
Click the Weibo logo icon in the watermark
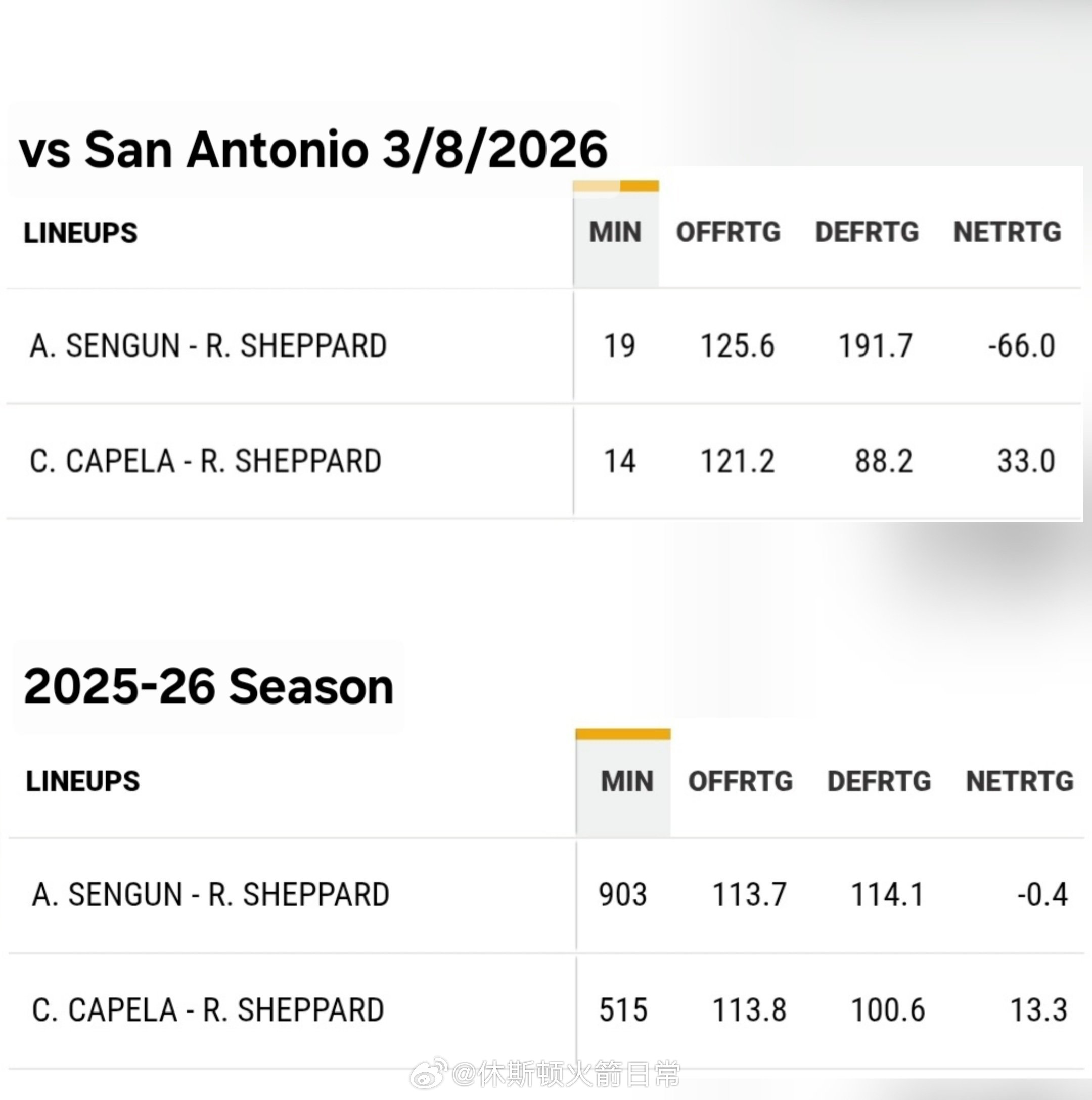(x=428, y=1073)
